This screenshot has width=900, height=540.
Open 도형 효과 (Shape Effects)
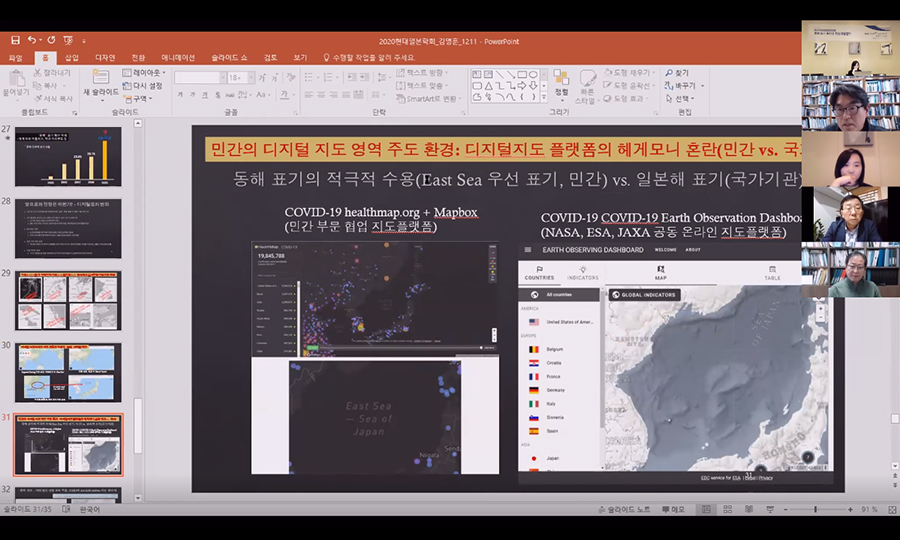pyautogui.click(x=626, y=99)
